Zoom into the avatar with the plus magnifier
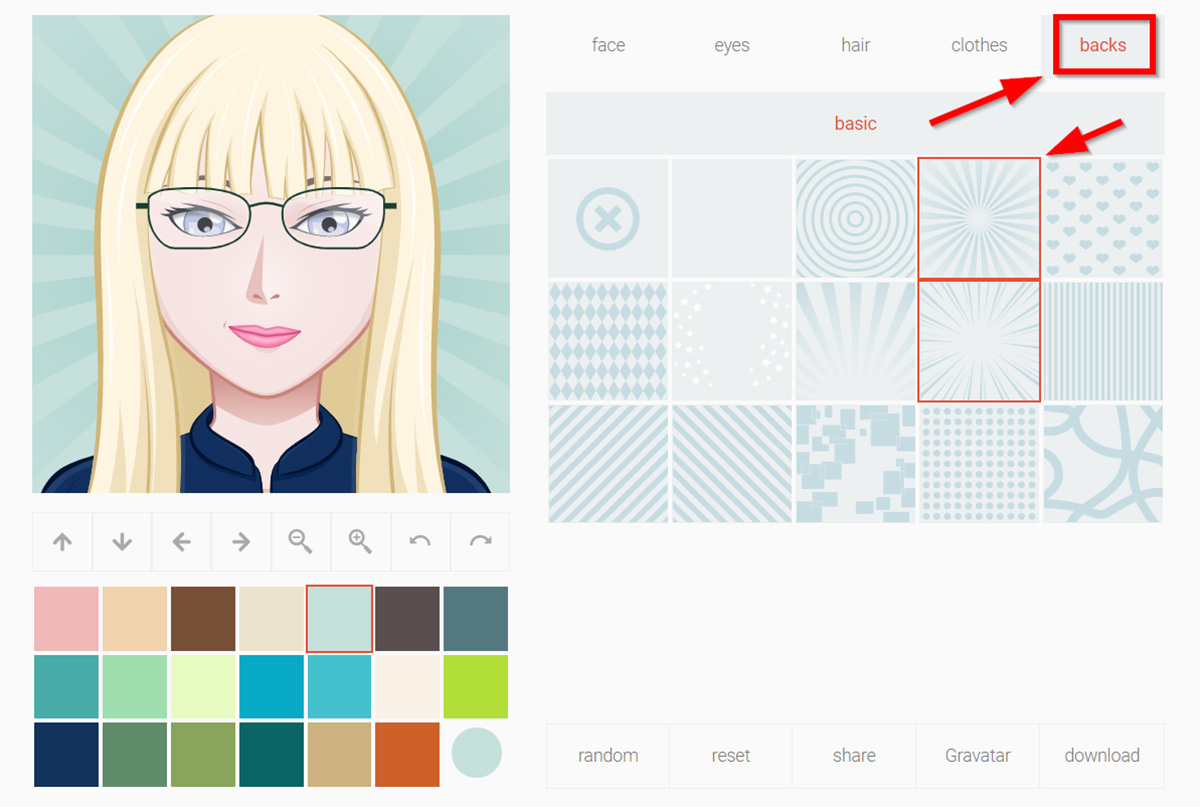1200x807 pixels. [360, 541]
